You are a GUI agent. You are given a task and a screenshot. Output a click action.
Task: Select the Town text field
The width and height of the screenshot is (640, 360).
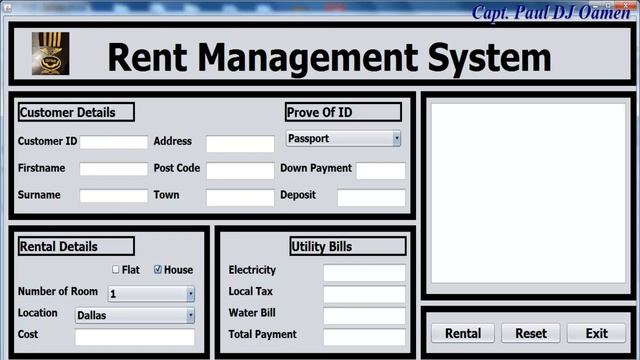click(240, 198)
